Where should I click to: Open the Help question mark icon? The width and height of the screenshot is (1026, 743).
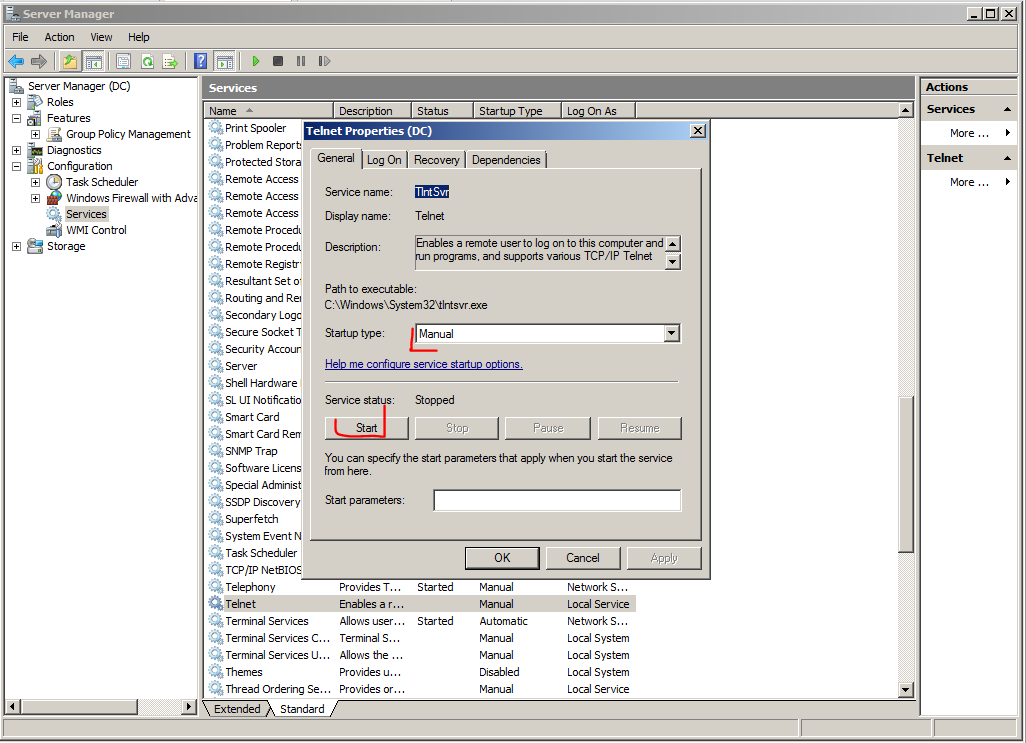coord(201,61)
